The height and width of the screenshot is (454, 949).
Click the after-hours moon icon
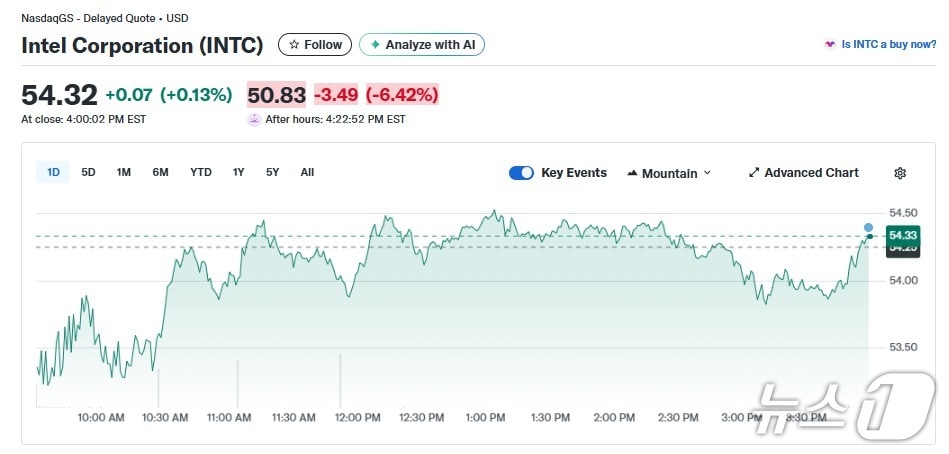point(255,119)
